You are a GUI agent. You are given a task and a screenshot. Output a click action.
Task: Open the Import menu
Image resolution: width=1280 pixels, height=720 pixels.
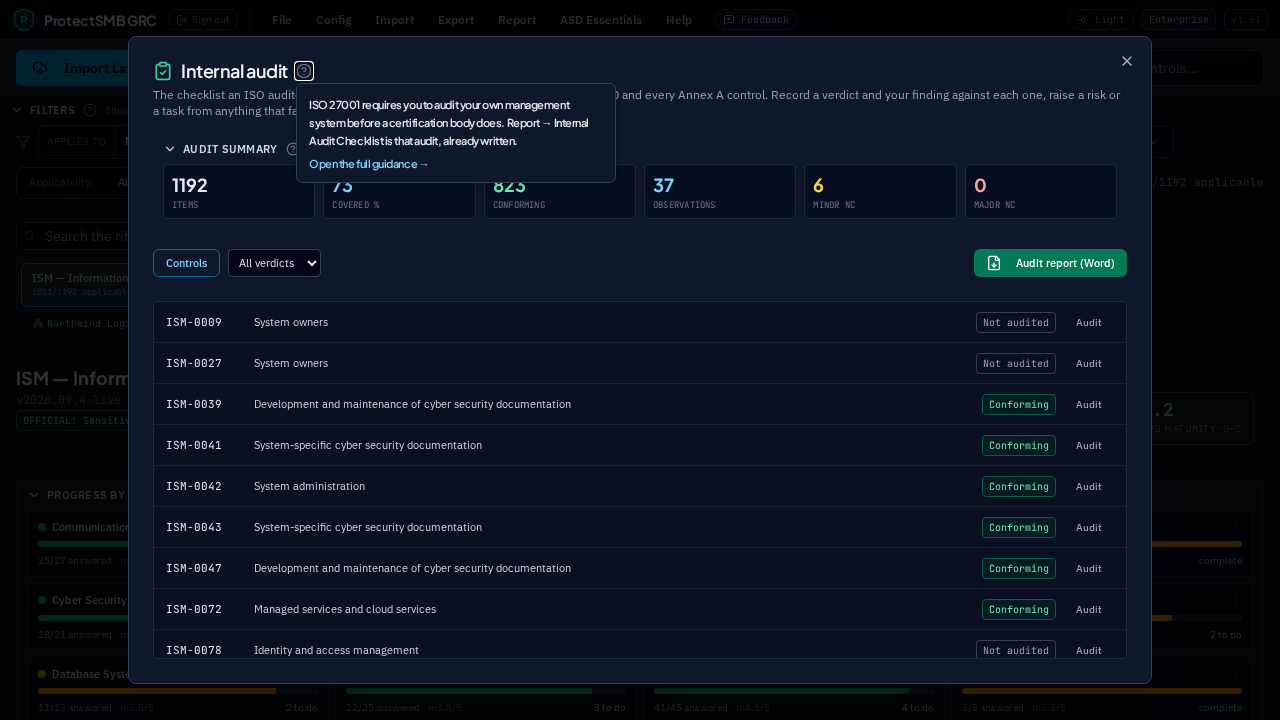tap(395, 20)
